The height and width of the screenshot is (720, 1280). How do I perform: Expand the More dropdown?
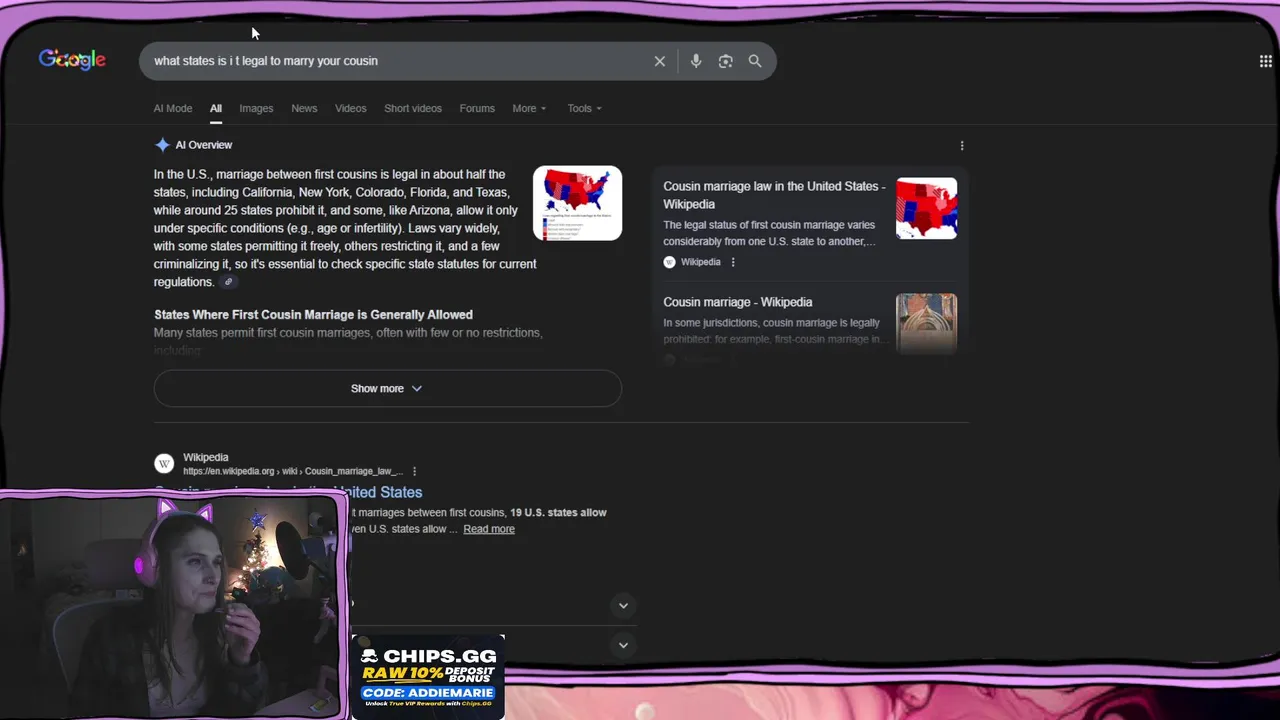coord(529,108)
